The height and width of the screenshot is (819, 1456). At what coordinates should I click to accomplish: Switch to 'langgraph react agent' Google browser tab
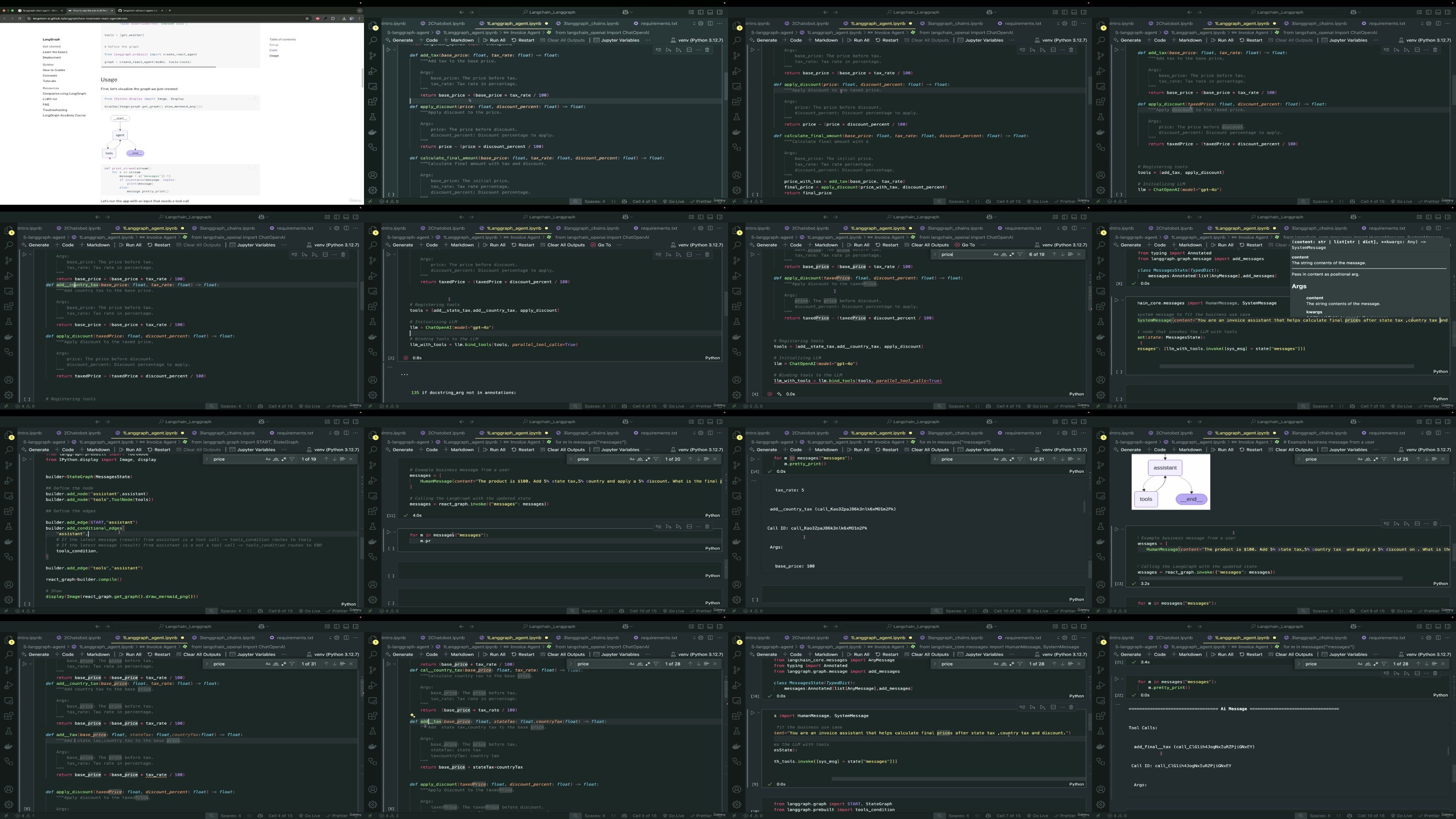point(40,10)
